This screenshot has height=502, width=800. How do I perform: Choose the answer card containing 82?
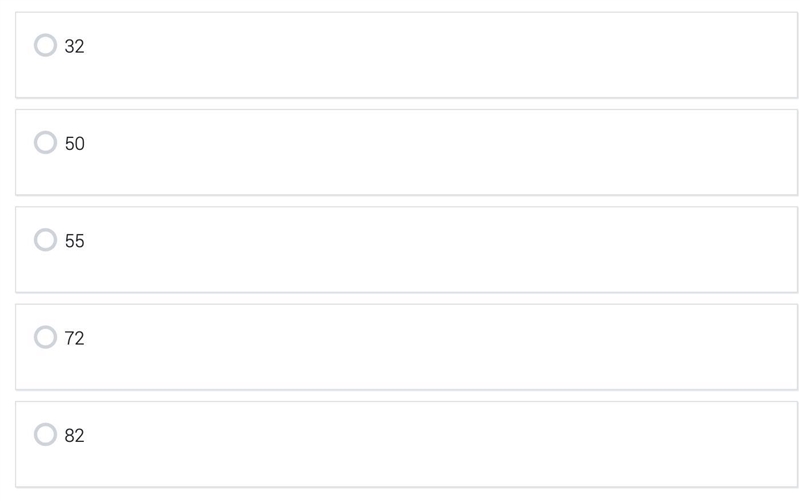coord(407,445)
